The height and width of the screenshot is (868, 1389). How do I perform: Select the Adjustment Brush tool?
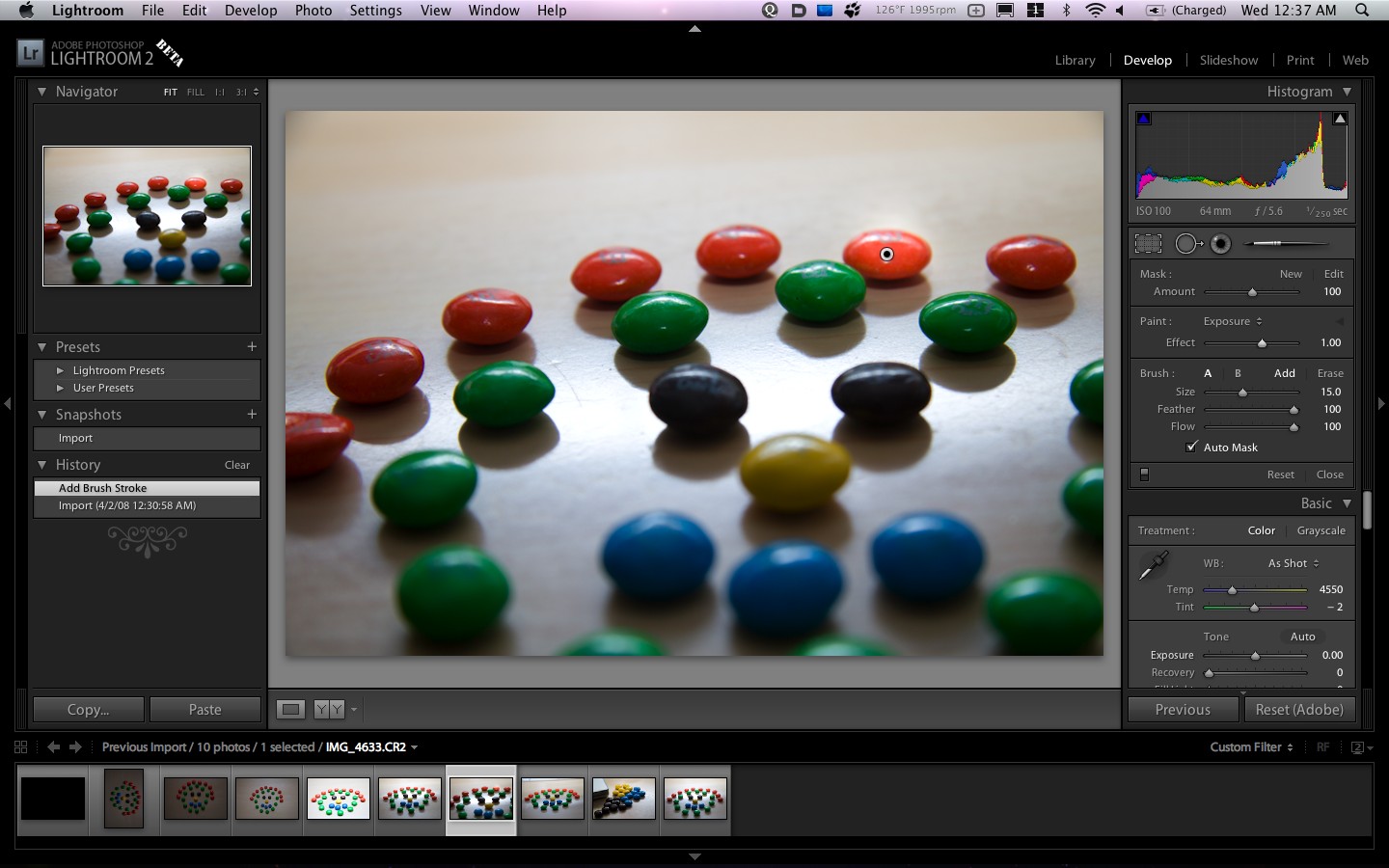1286,243
